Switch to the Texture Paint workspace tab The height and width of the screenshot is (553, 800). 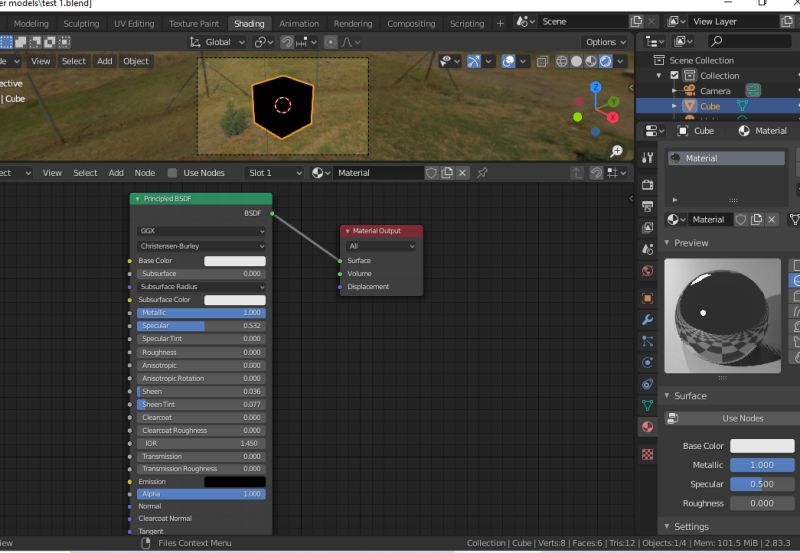point(194,23)
